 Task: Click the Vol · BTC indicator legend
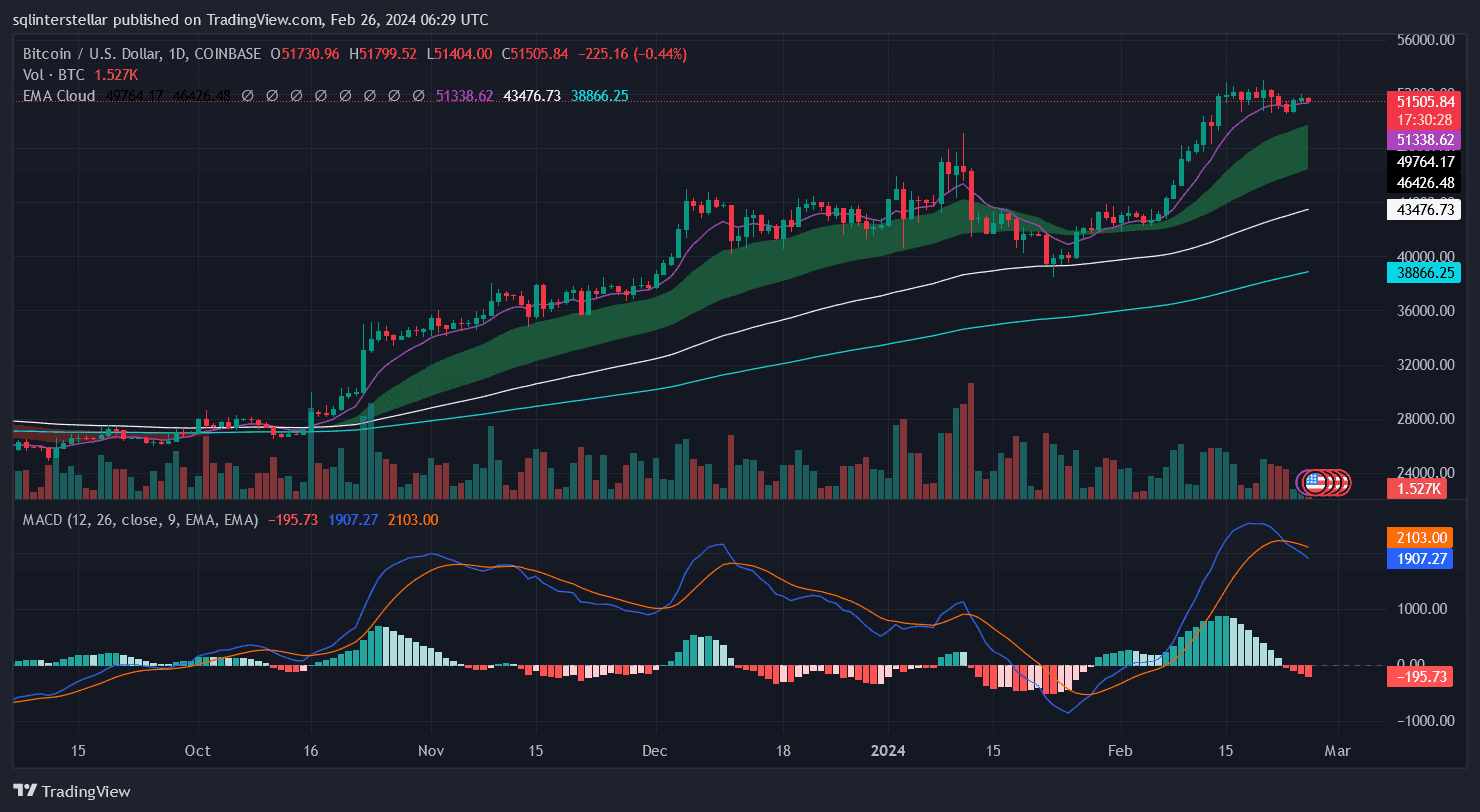[56, 75]
